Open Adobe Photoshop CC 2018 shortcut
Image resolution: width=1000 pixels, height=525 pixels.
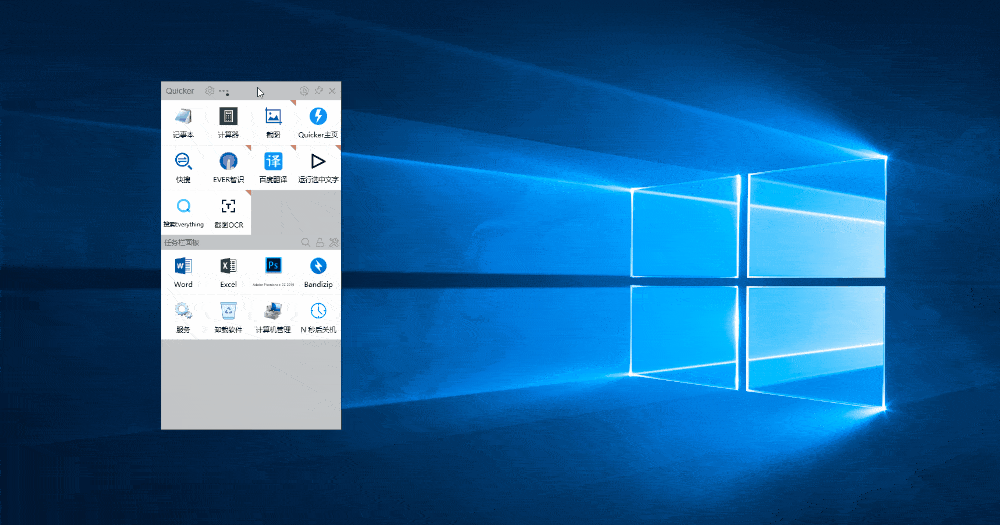[x=273, y=272]
